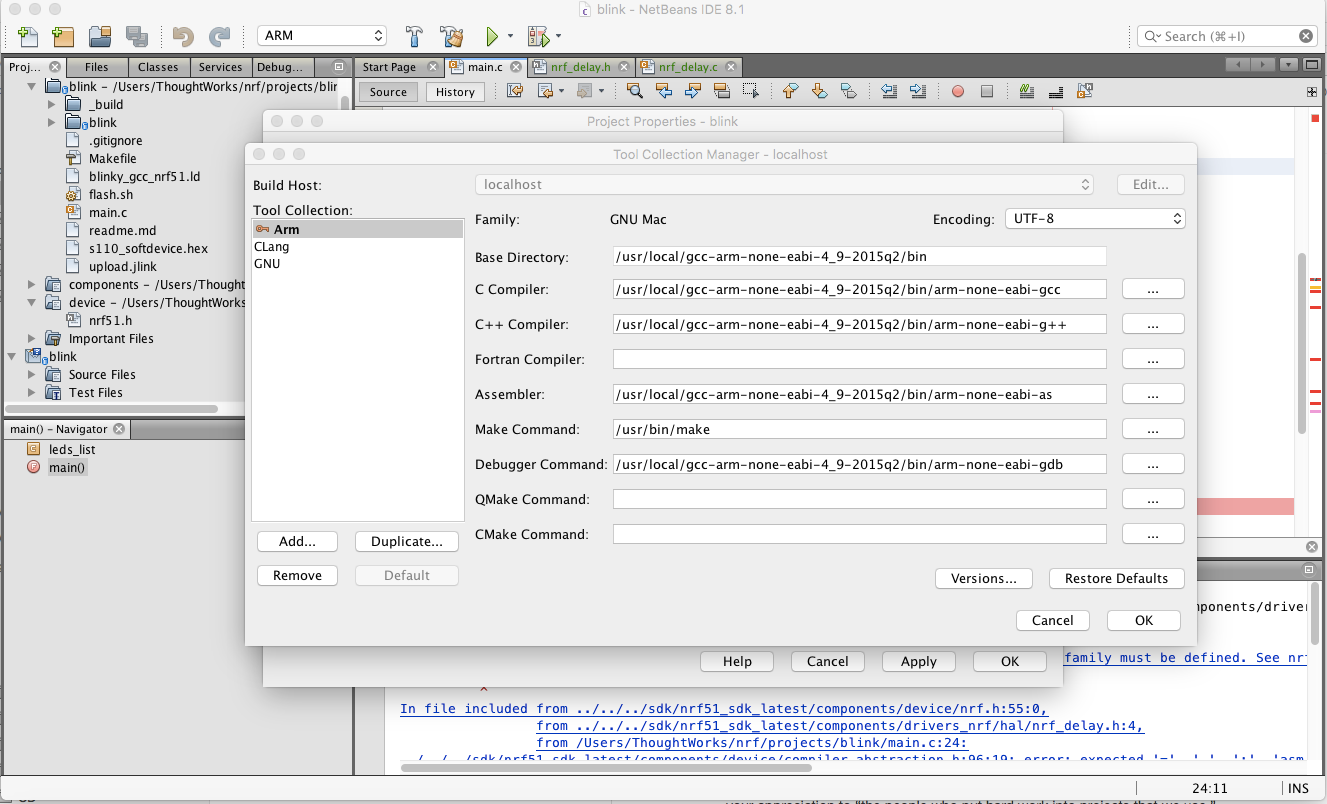The height and width of the screenshot is (804, 1327).
Task: Click the Shift Line Right icon
Action: pos(918,91)
